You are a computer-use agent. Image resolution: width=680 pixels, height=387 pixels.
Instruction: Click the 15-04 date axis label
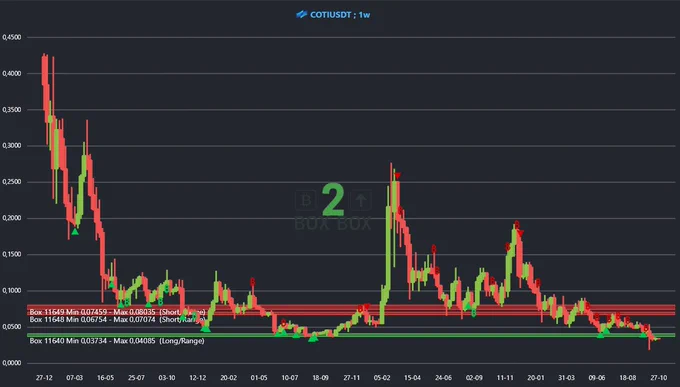point(412,378)
